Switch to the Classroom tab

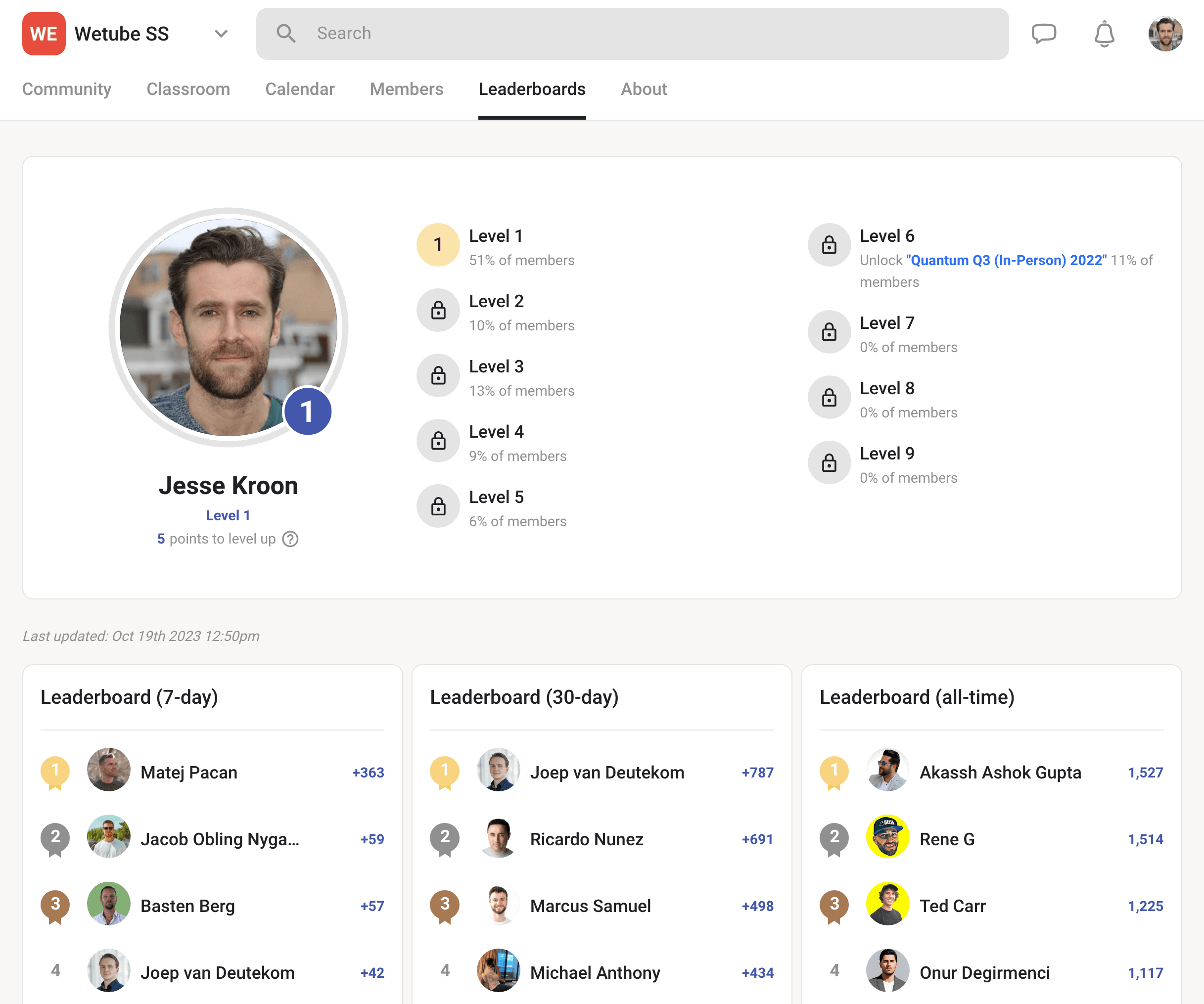coord(188,90)
